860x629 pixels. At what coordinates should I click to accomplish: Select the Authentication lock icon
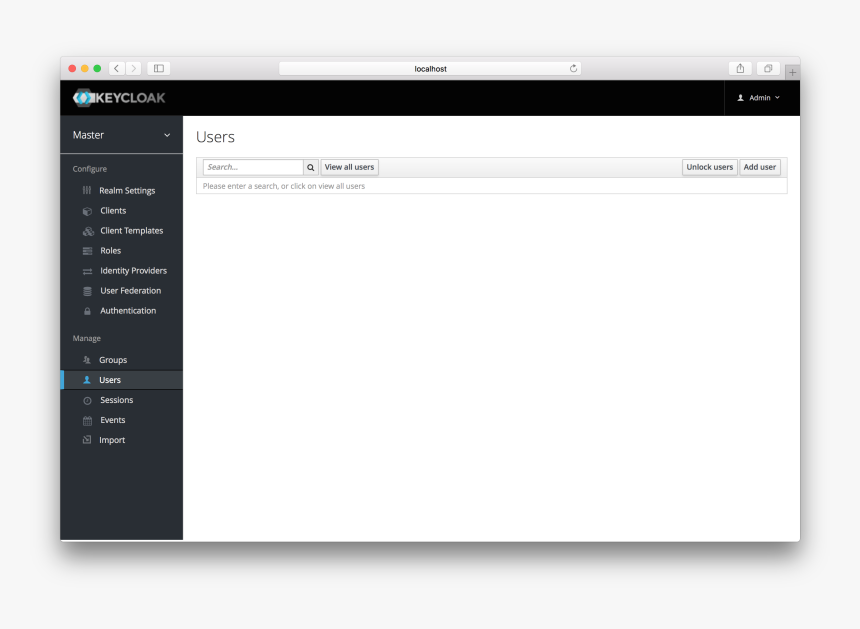coord(88,310)
